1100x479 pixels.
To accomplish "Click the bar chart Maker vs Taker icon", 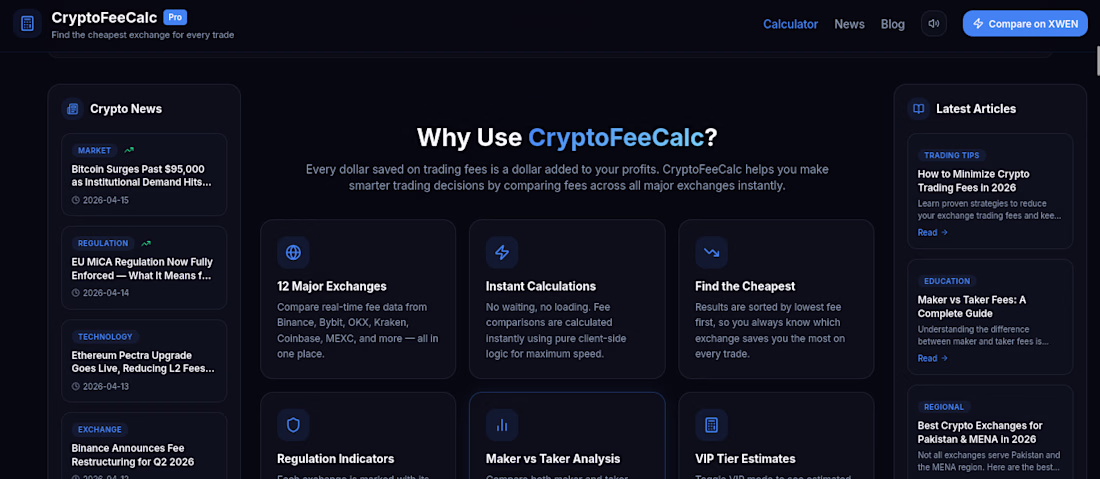I will coord(502,425).
